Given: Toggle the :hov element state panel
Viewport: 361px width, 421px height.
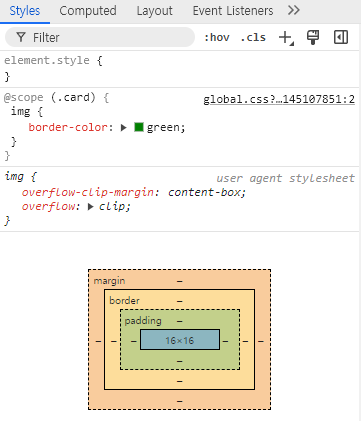Looking at the screenshot, I should click(x=217, y=37).
